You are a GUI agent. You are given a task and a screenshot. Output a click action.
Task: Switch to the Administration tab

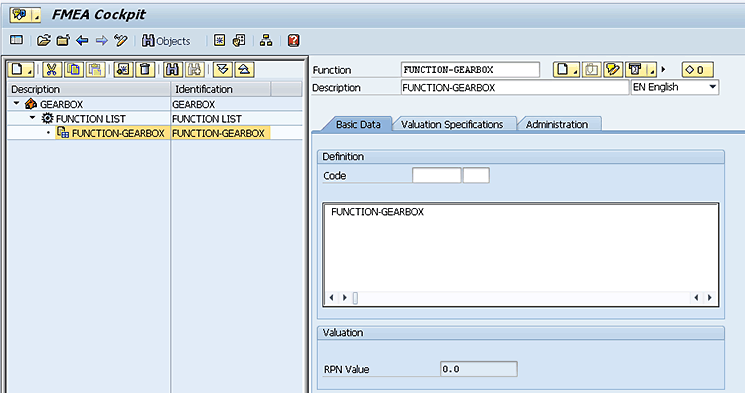click(x=556, y=125)
